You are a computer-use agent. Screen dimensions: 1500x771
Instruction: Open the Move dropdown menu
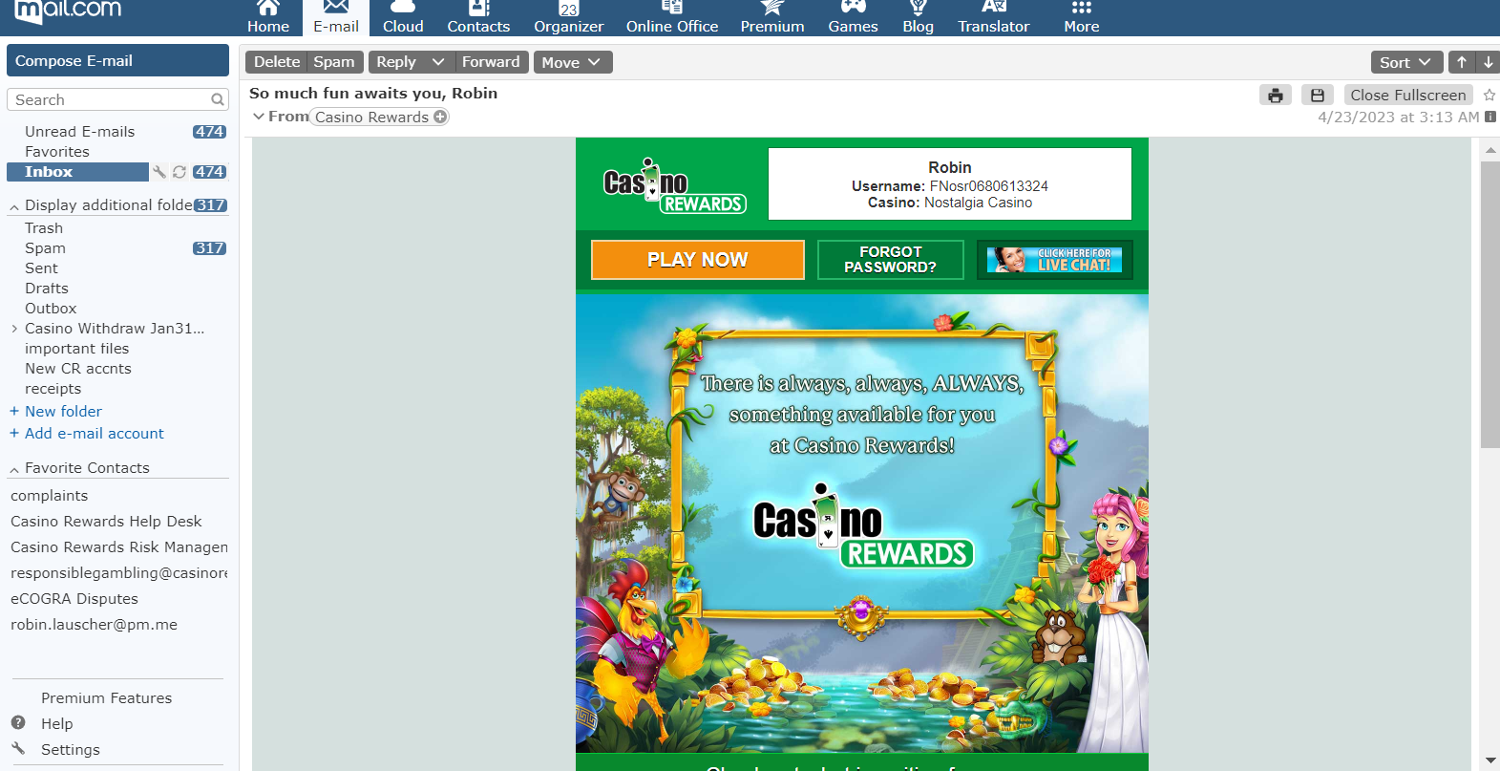click(x=572, y=62)
